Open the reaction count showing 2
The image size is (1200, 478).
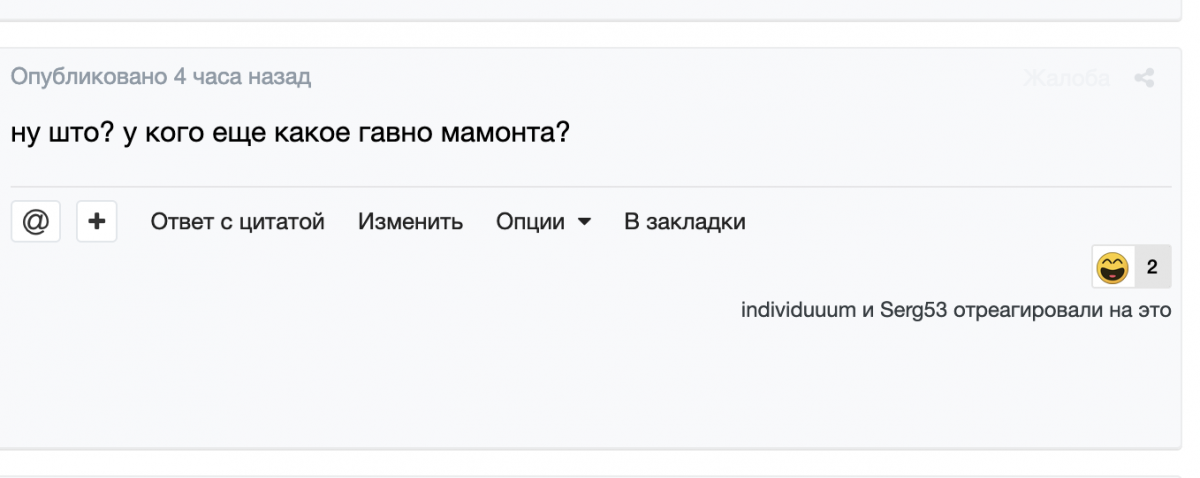tap(1152, 267)
